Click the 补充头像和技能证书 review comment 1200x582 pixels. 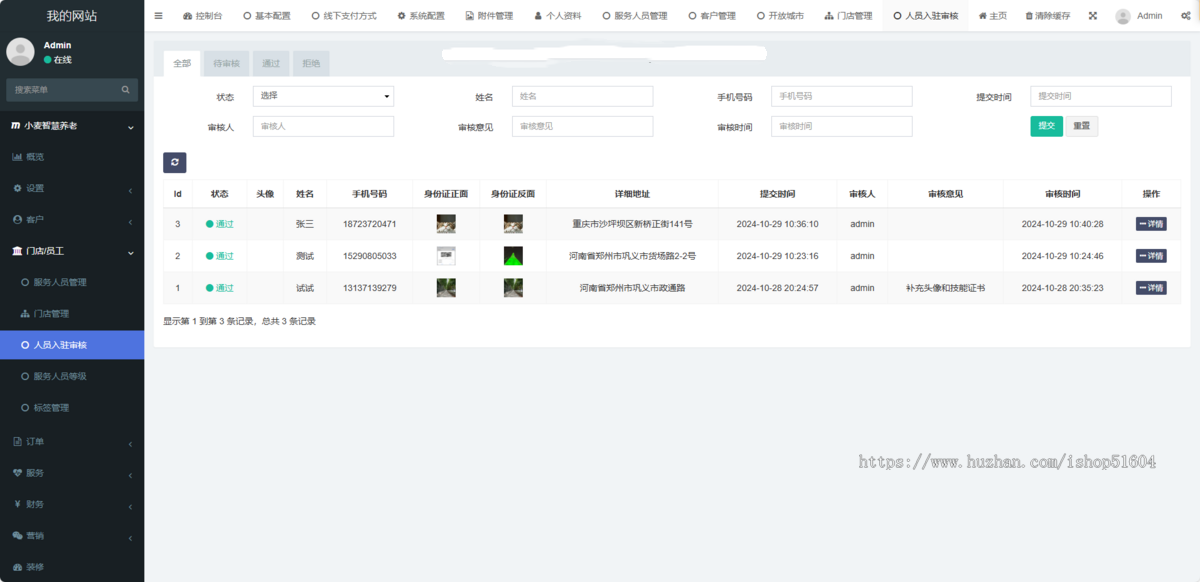945,288
